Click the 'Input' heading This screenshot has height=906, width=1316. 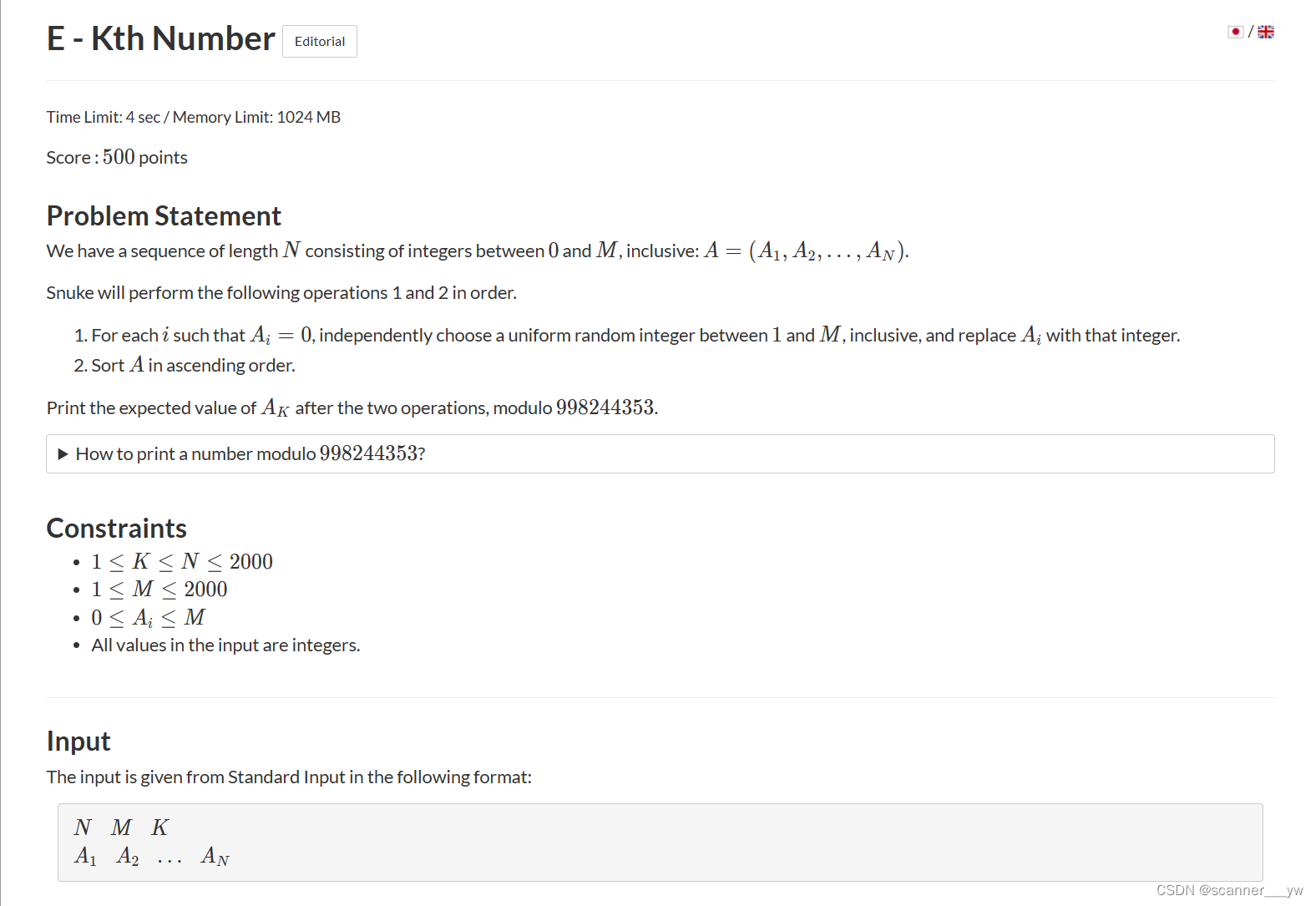point(78,741)
